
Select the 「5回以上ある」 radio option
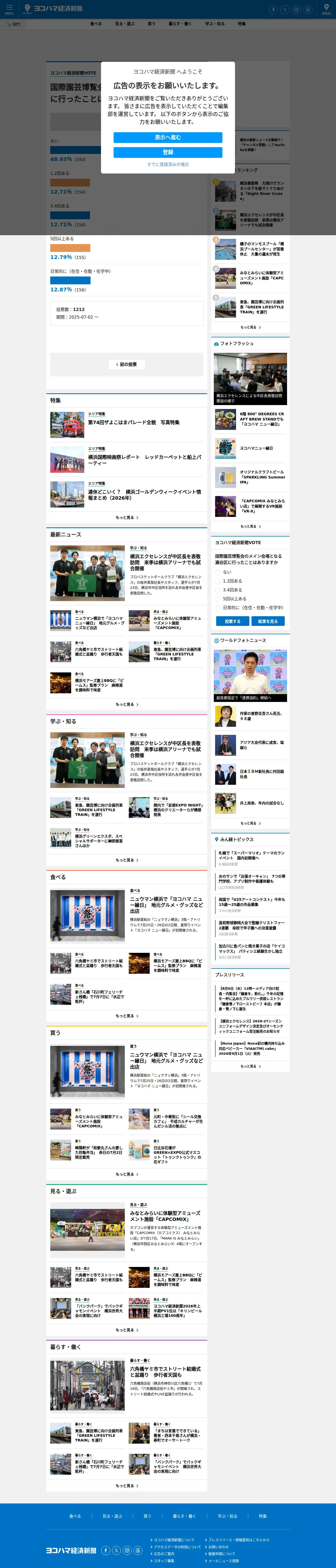218,598
